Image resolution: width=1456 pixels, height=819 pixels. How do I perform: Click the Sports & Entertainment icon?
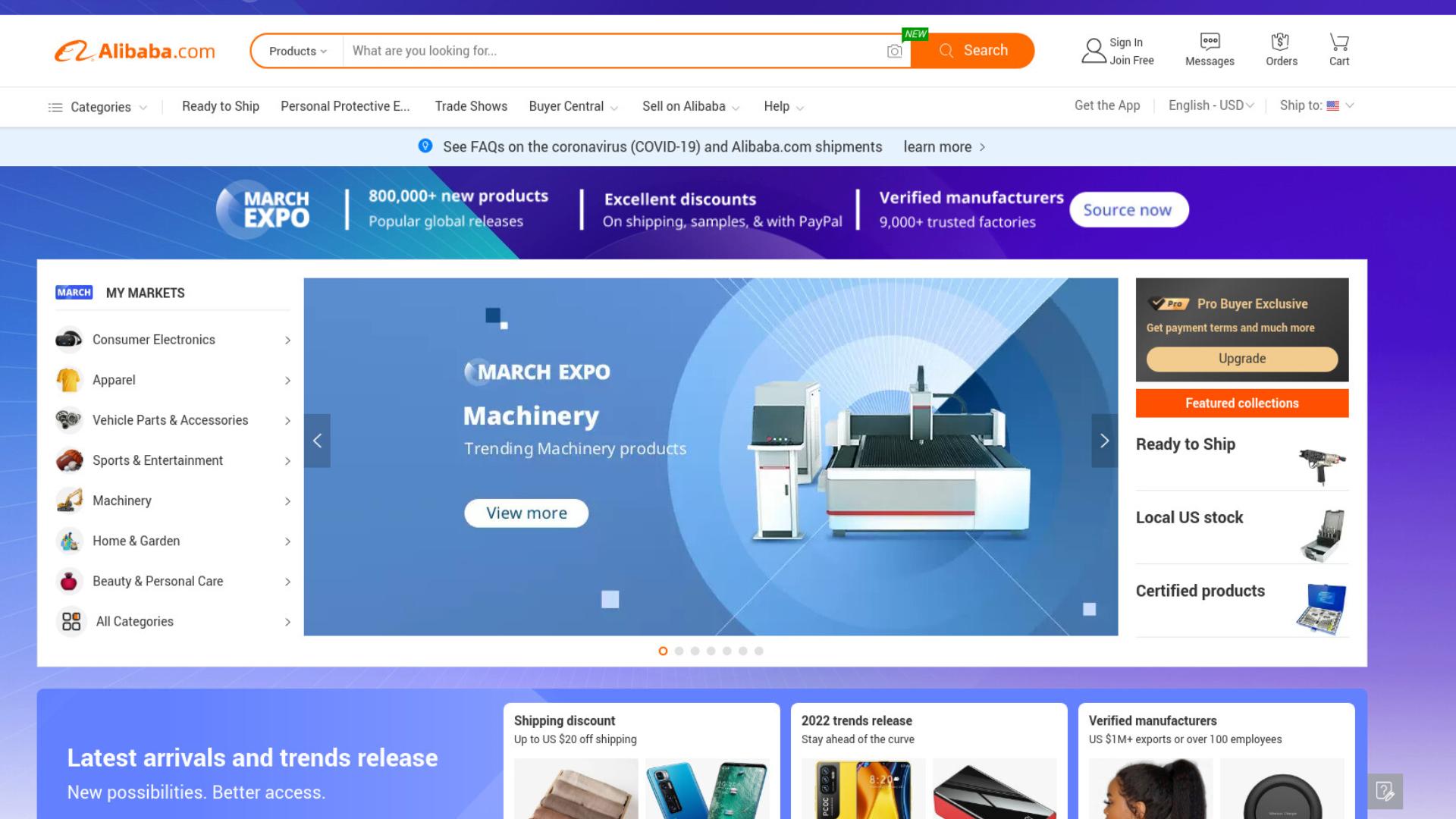click(x=69, y=460)
